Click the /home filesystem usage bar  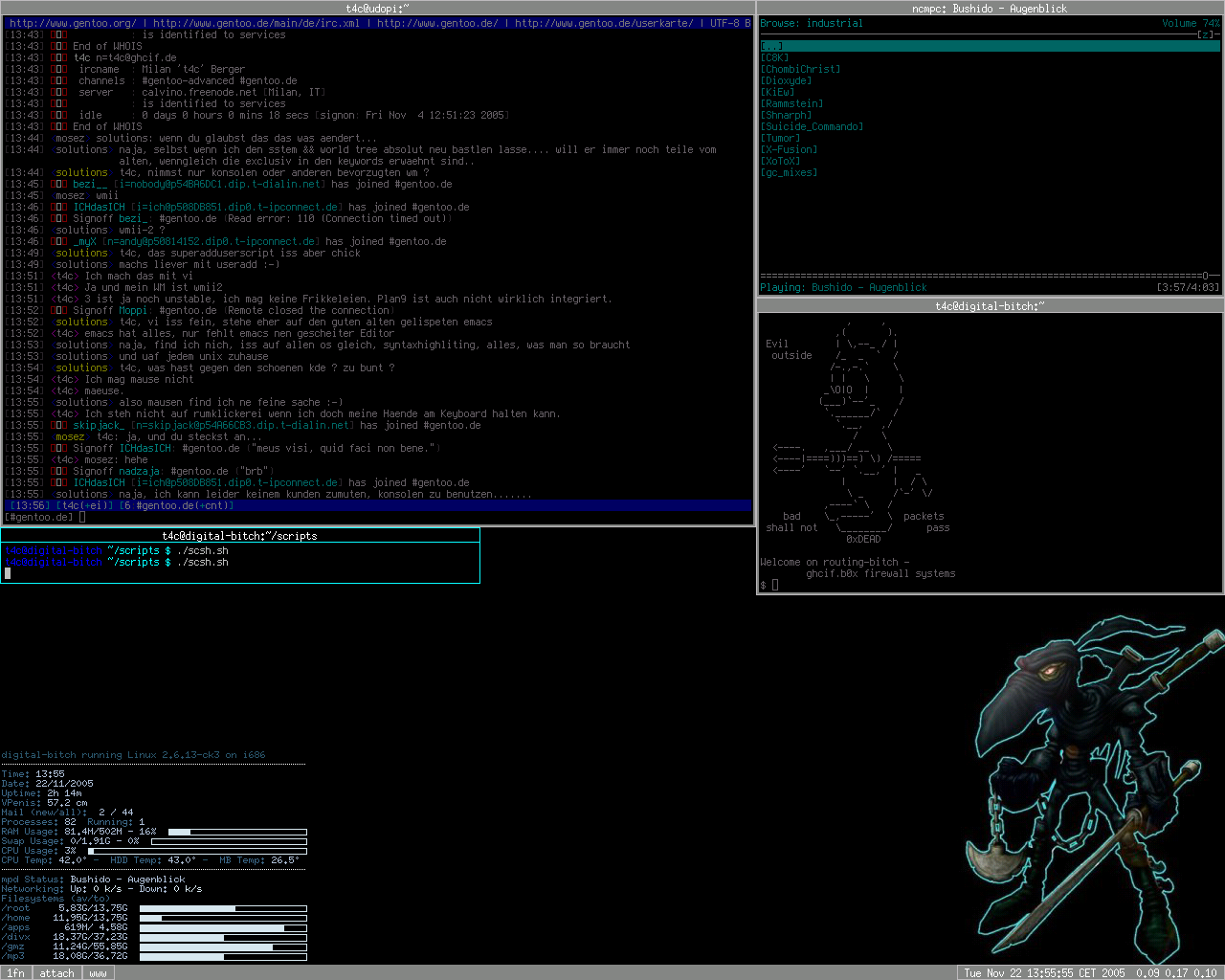[x=223, y=918]
